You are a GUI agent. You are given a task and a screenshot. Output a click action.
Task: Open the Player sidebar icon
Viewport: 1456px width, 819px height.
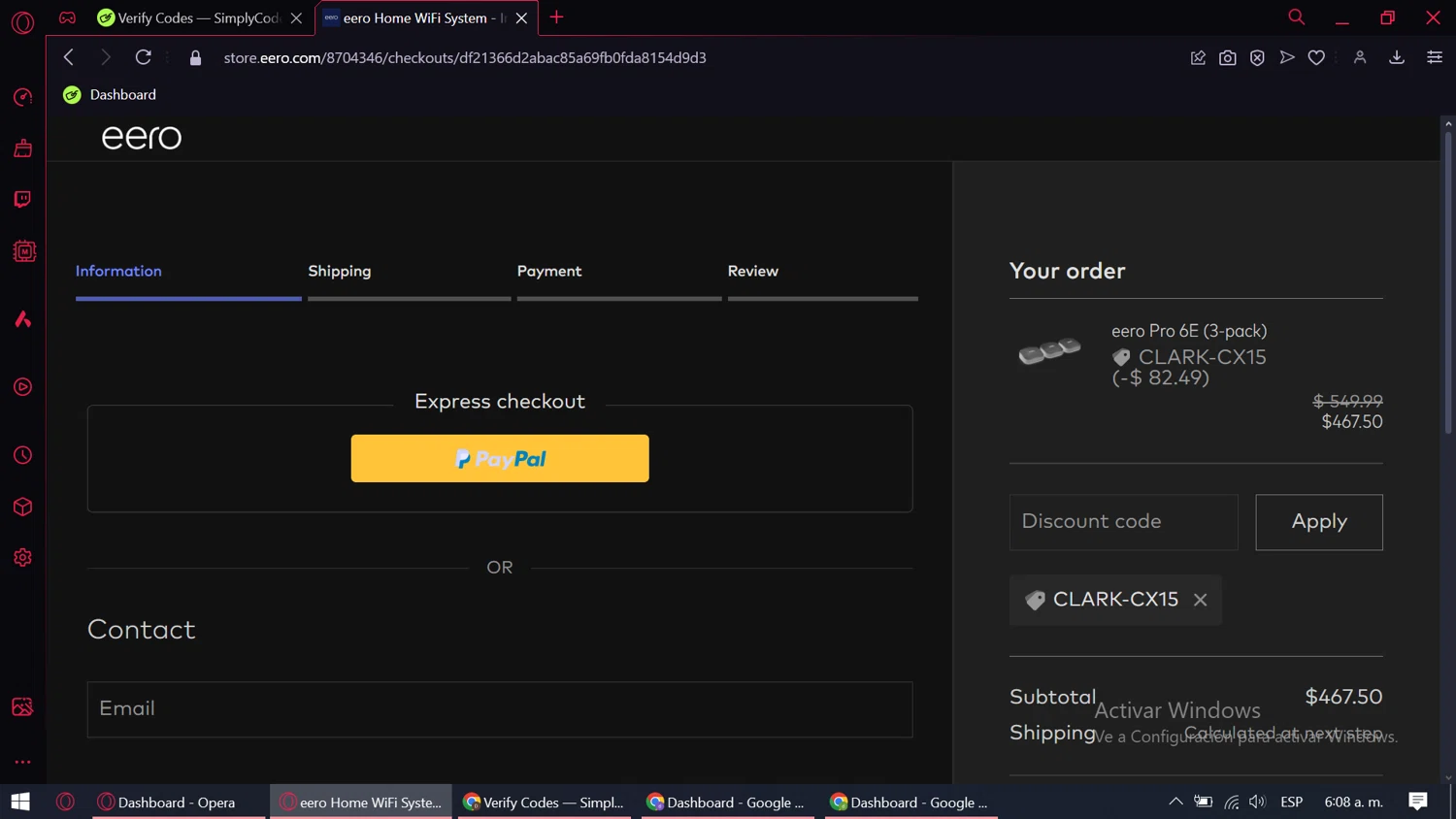click(22, 387)
